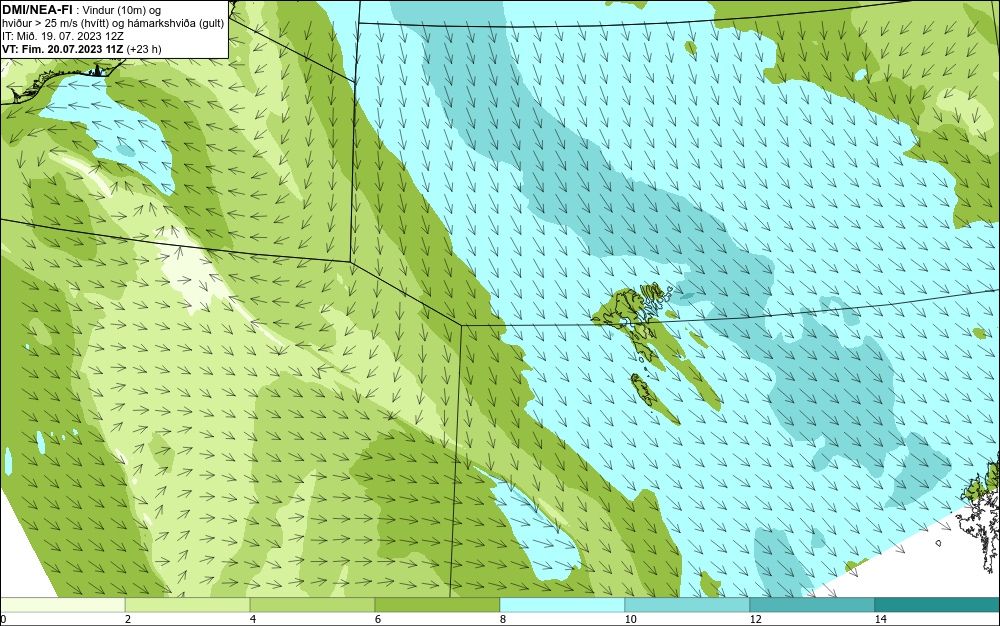The image size is (1000, 626).
Task: Click the legend scale label 10
Action: tap(630, 619)
